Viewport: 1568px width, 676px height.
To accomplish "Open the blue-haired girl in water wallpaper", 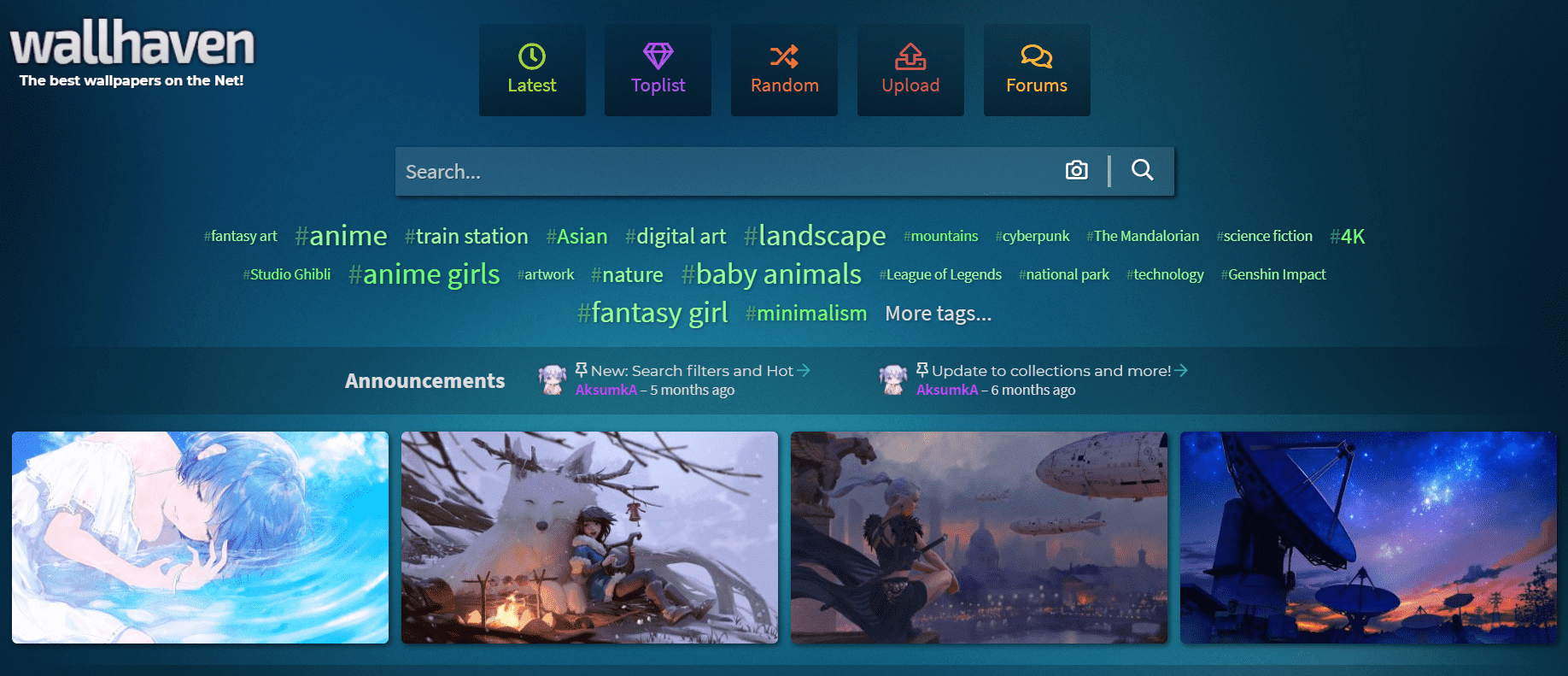I will (200, 538).
